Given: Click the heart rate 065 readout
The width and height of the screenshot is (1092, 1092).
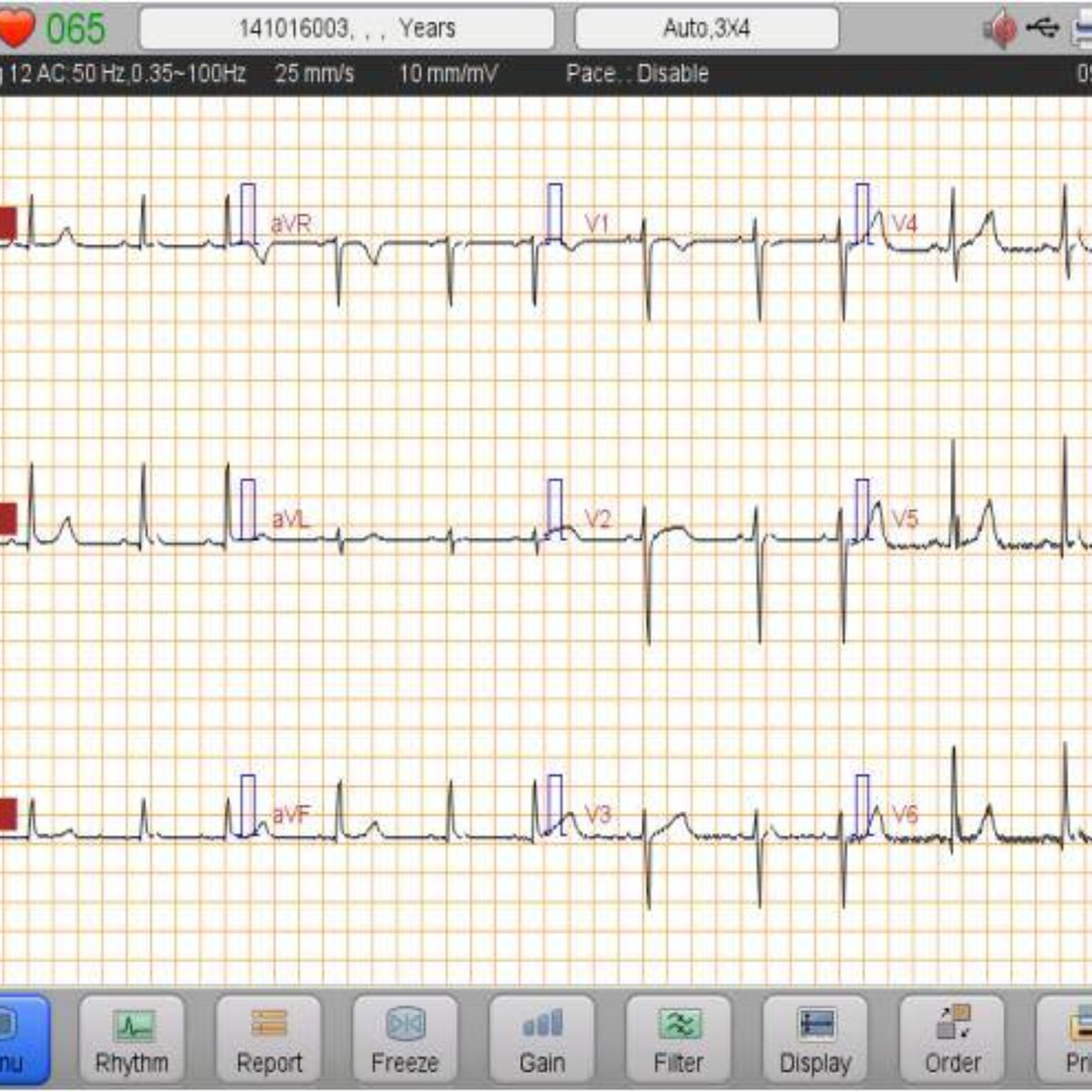Looking at the screenshot, I should pyautogui.click(x=76, y=29).
